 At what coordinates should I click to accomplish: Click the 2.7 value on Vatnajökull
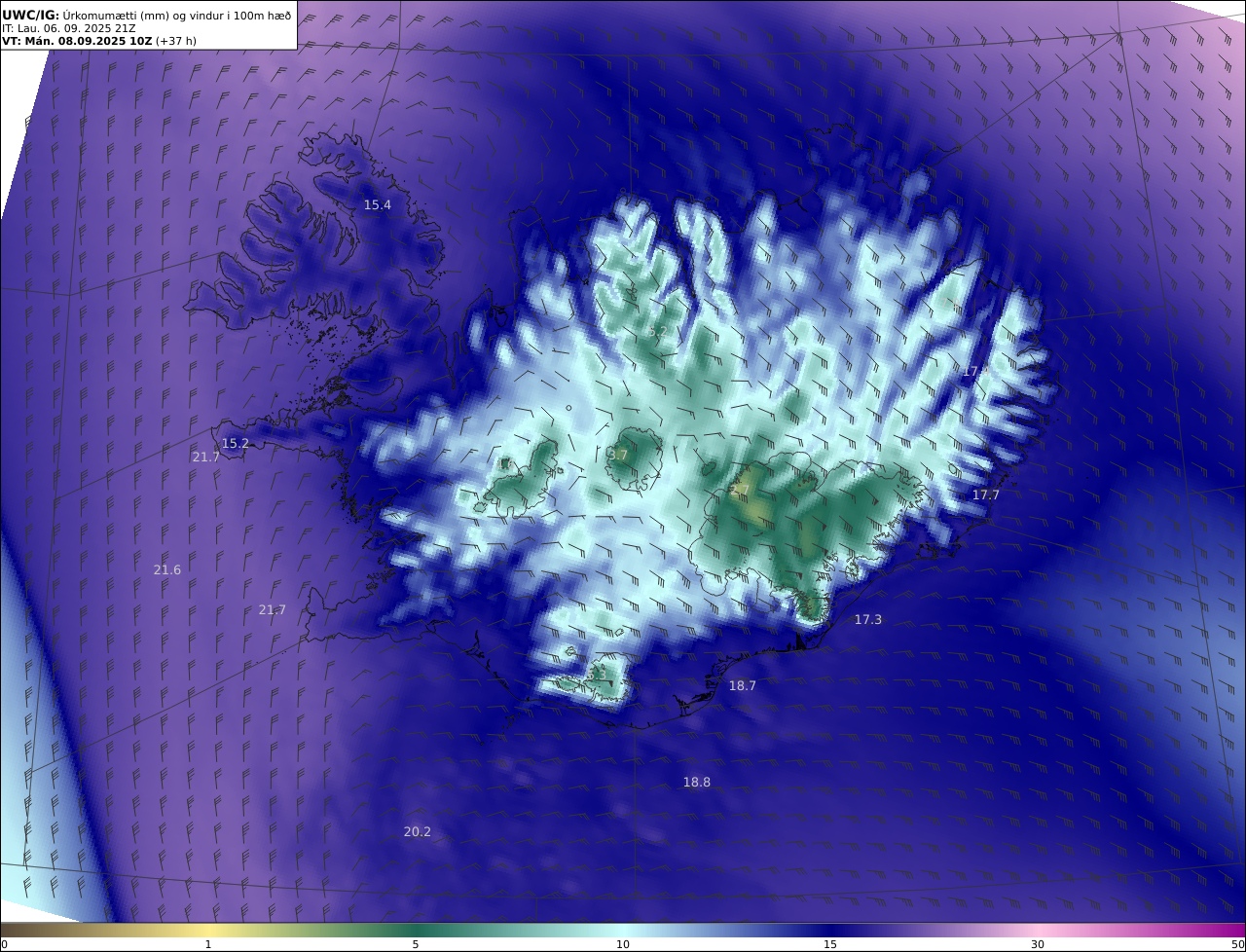pos(740,490)
